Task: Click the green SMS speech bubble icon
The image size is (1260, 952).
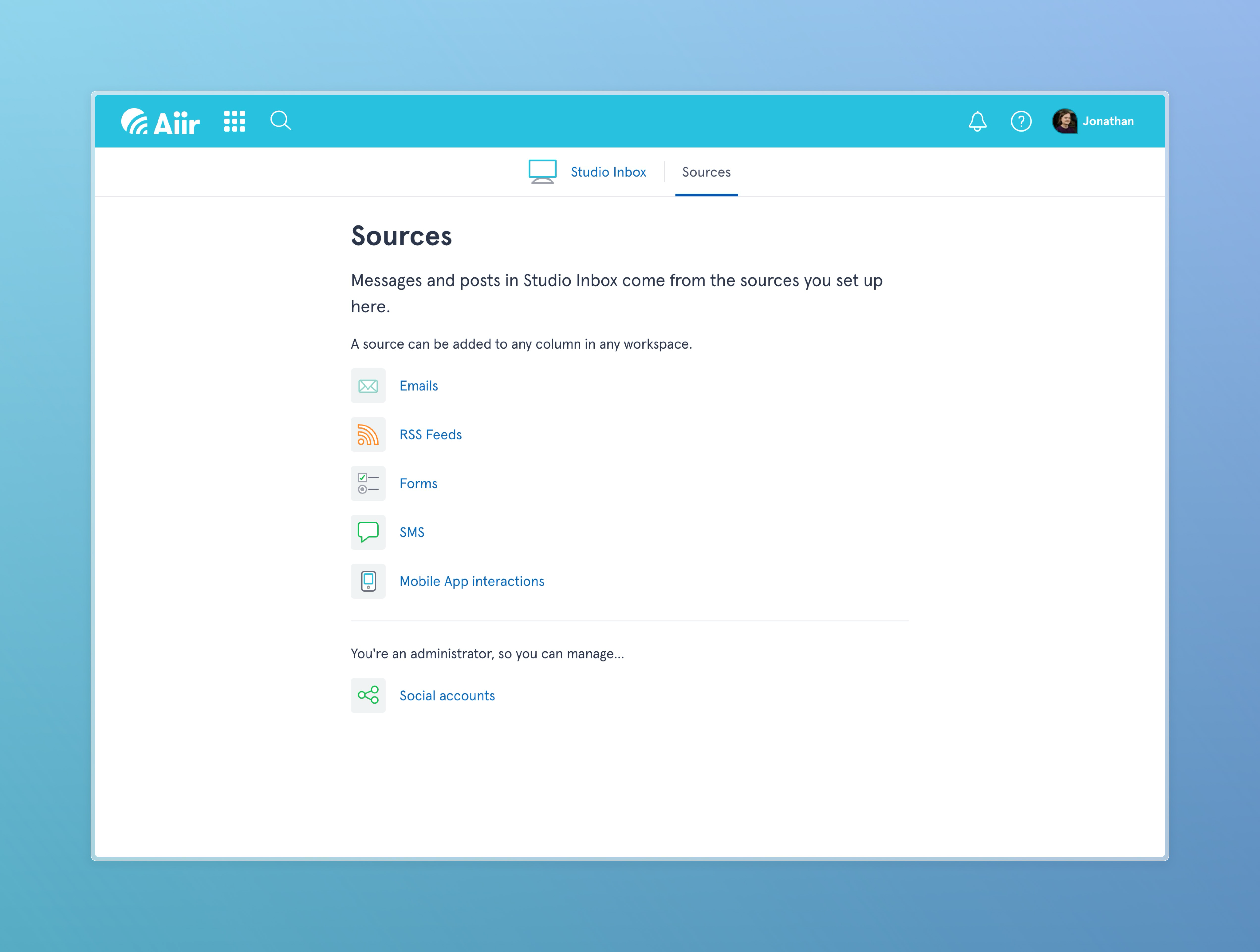Action: pos(368,532)
